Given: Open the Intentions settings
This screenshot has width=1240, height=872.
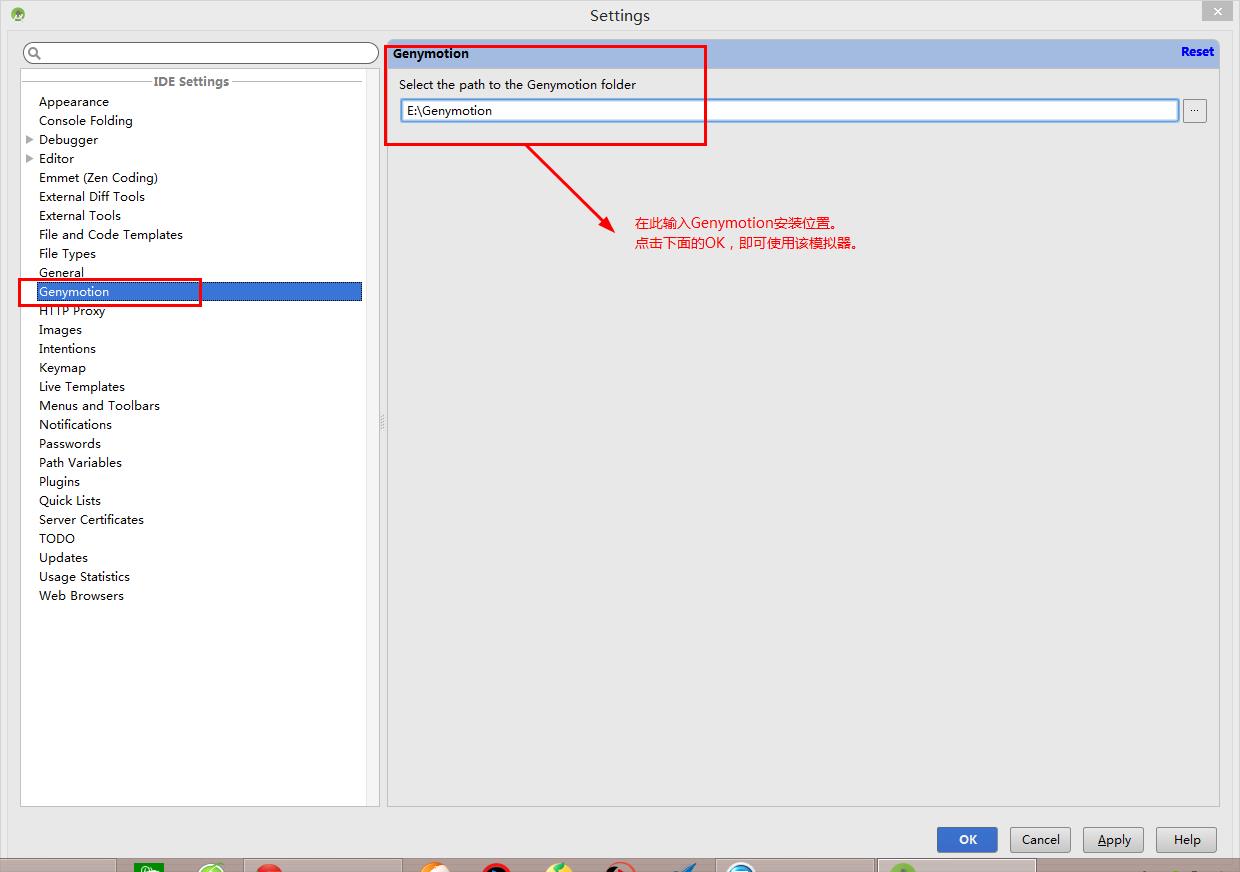Looking at the screenshot, I should click(x=68, y=349).
